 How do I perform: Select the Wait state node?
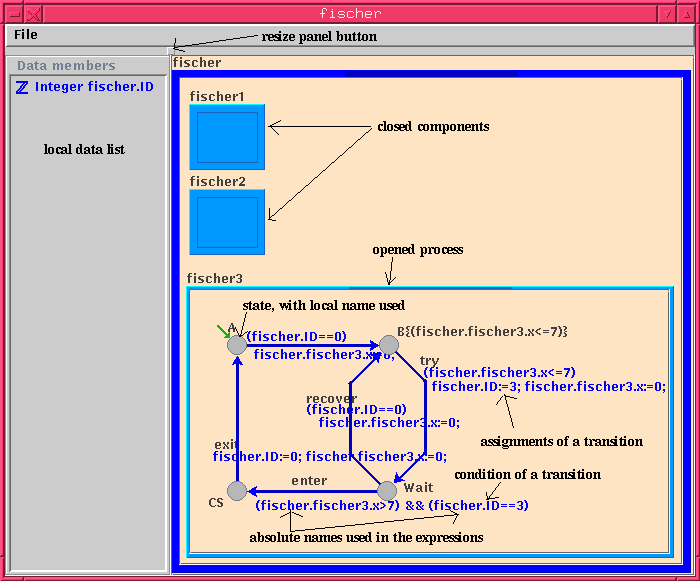tap(388, 491)
